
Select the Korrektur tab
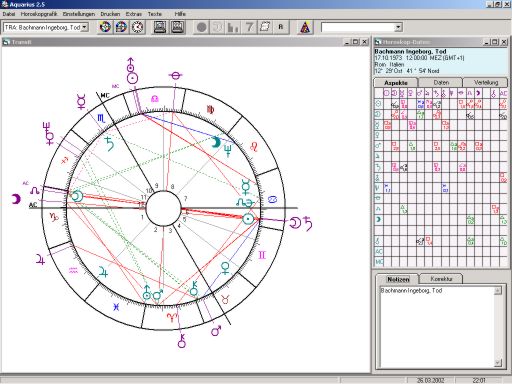(441, 279)
